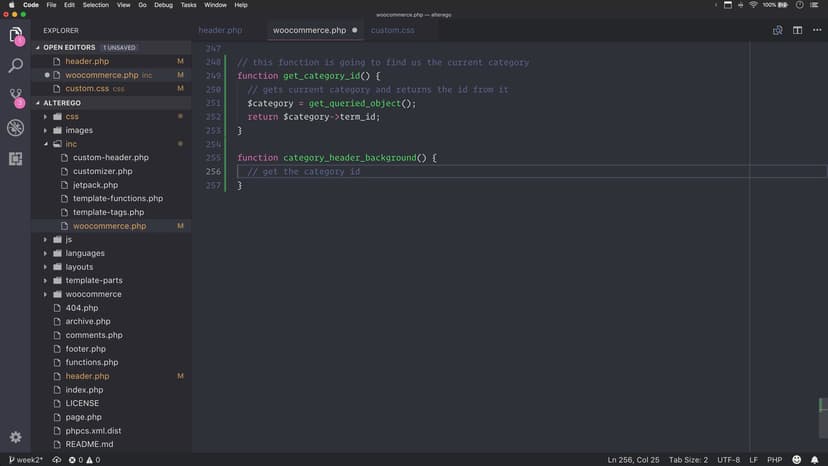Open the More Actions ellipsis in editor
This screenshot has height=466, width=828.
coord(815,30)
